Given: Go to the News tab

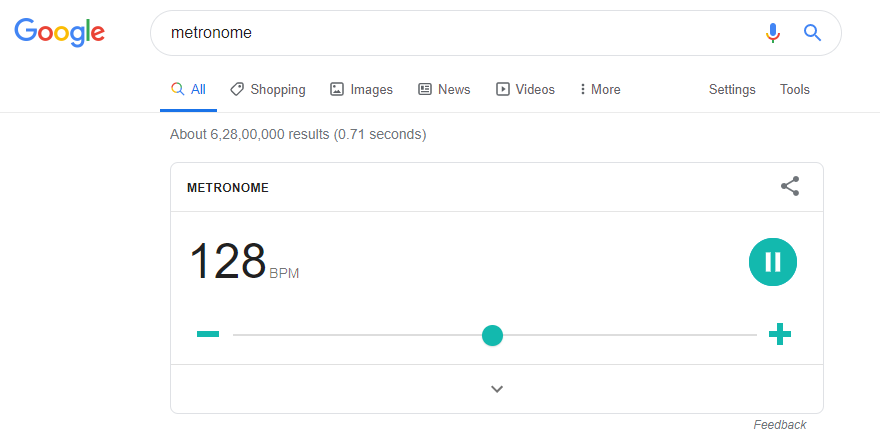Looking at the screenshot, I should [443, 89].
